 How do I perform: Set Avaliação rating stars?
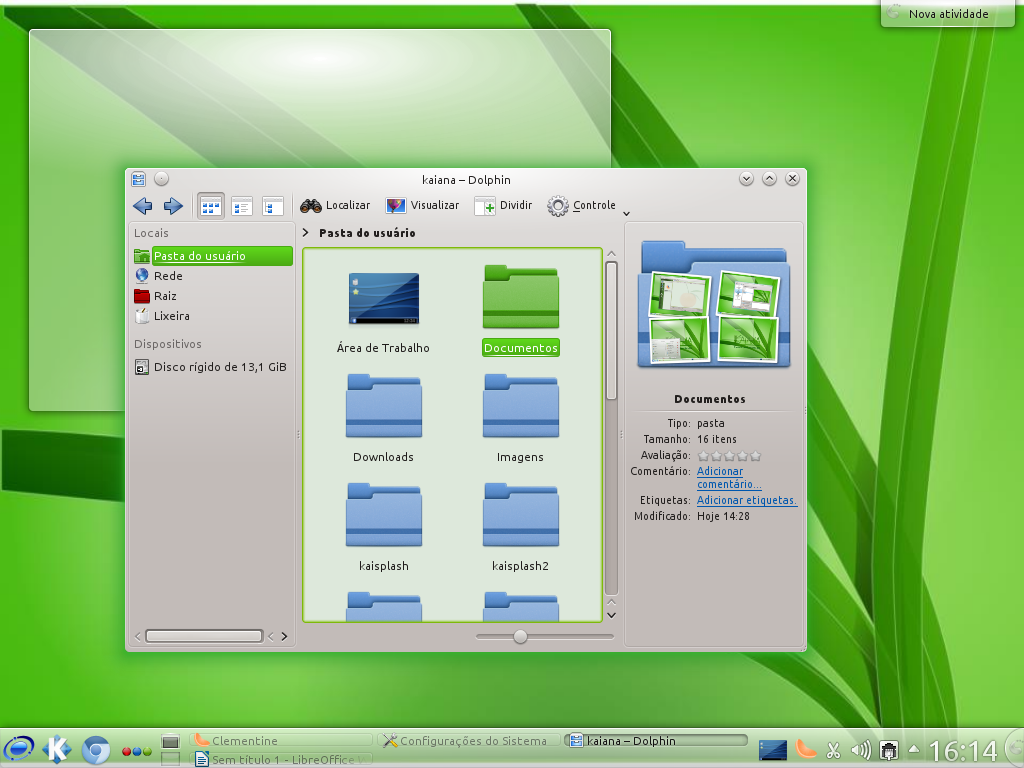click(729, 456)
